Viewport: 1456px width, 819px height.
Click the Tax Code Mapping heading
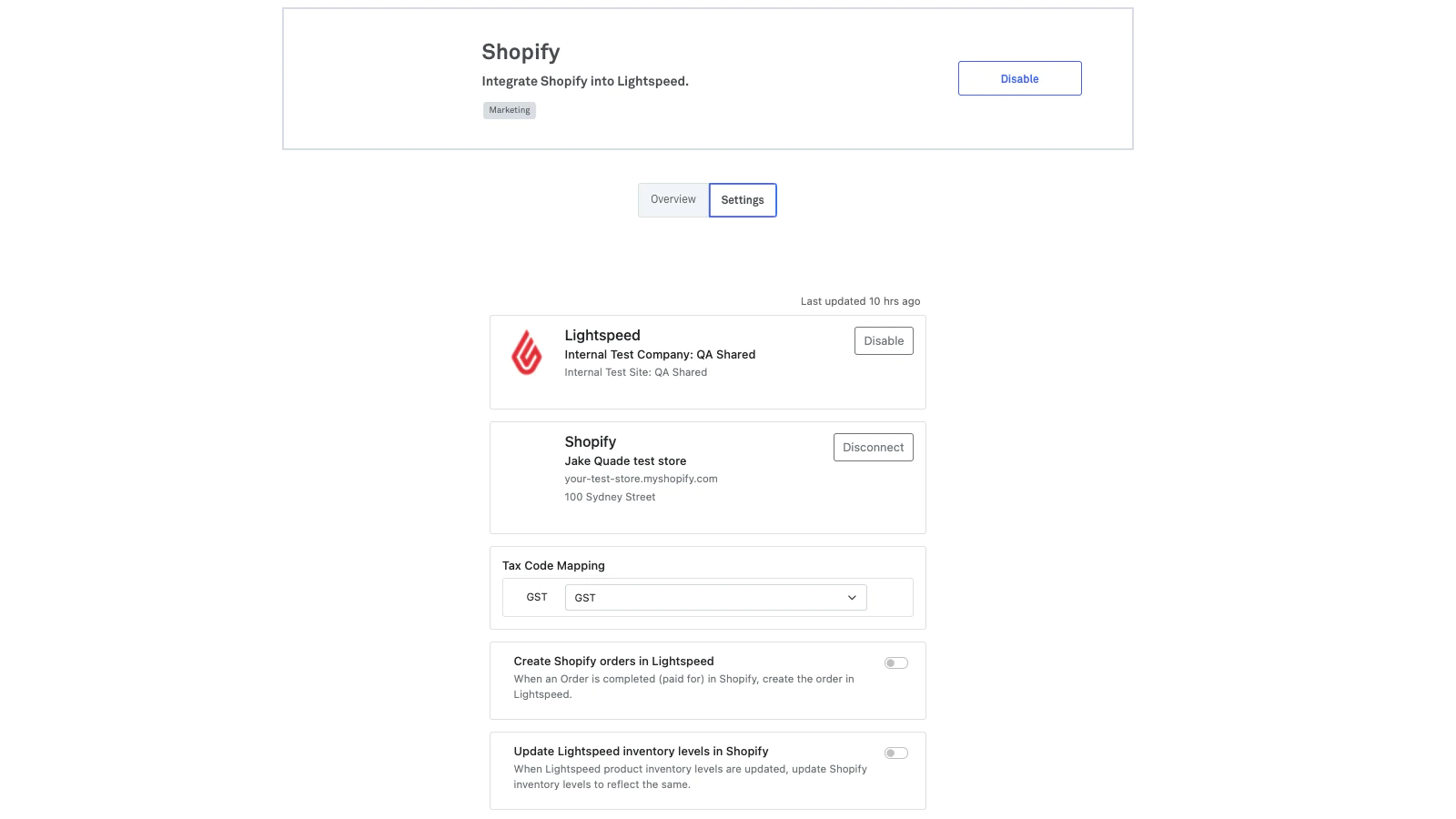tap(553, 566)
